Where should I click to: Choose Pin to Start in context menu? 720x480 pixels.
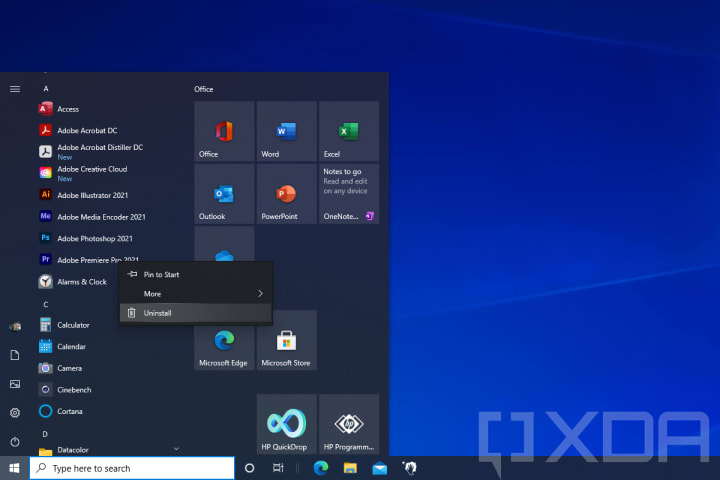point(196,274)
